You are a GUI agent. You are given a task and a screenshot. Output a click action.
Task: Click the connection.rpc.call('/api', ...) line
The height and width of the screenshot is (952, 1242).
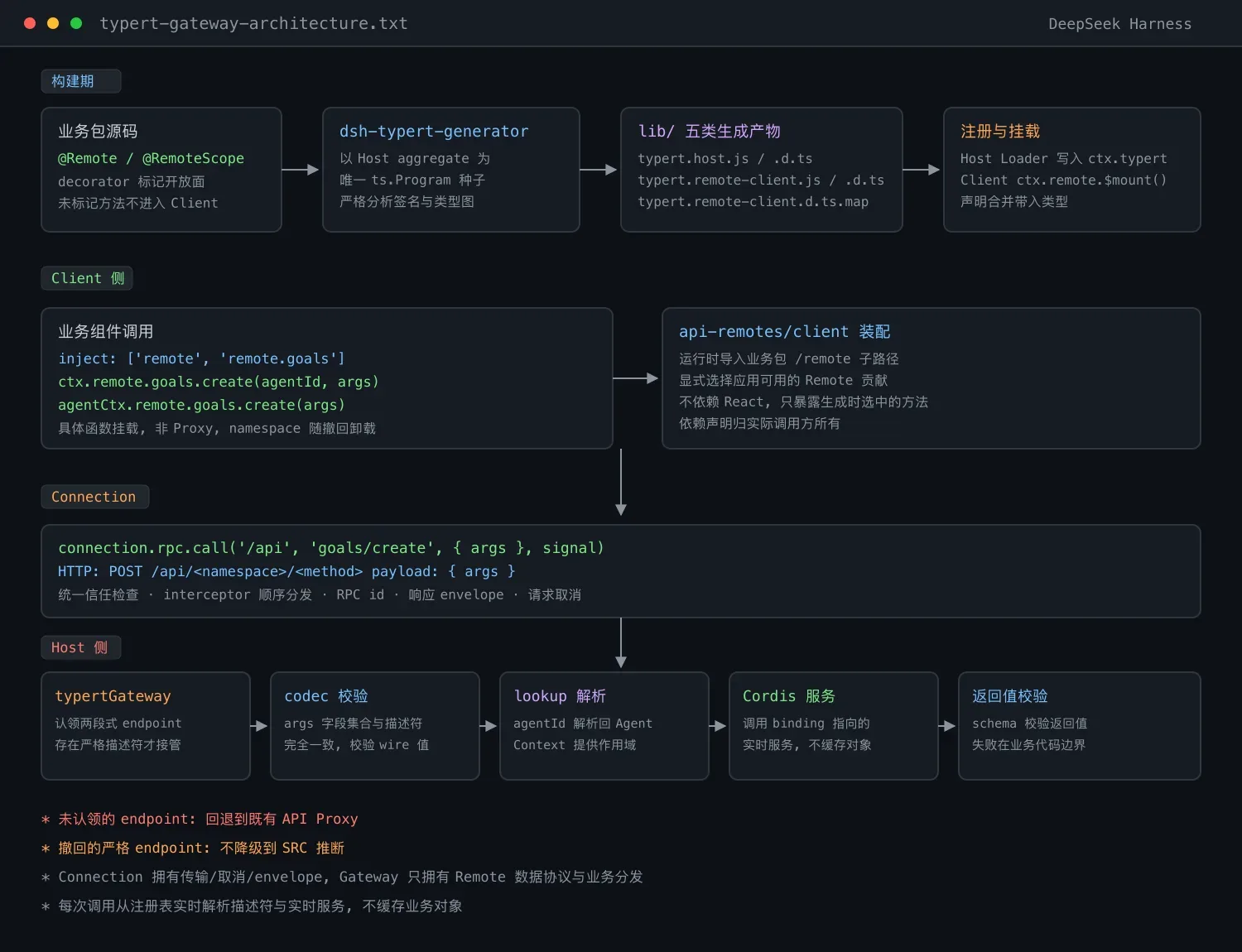pos(330,548)
